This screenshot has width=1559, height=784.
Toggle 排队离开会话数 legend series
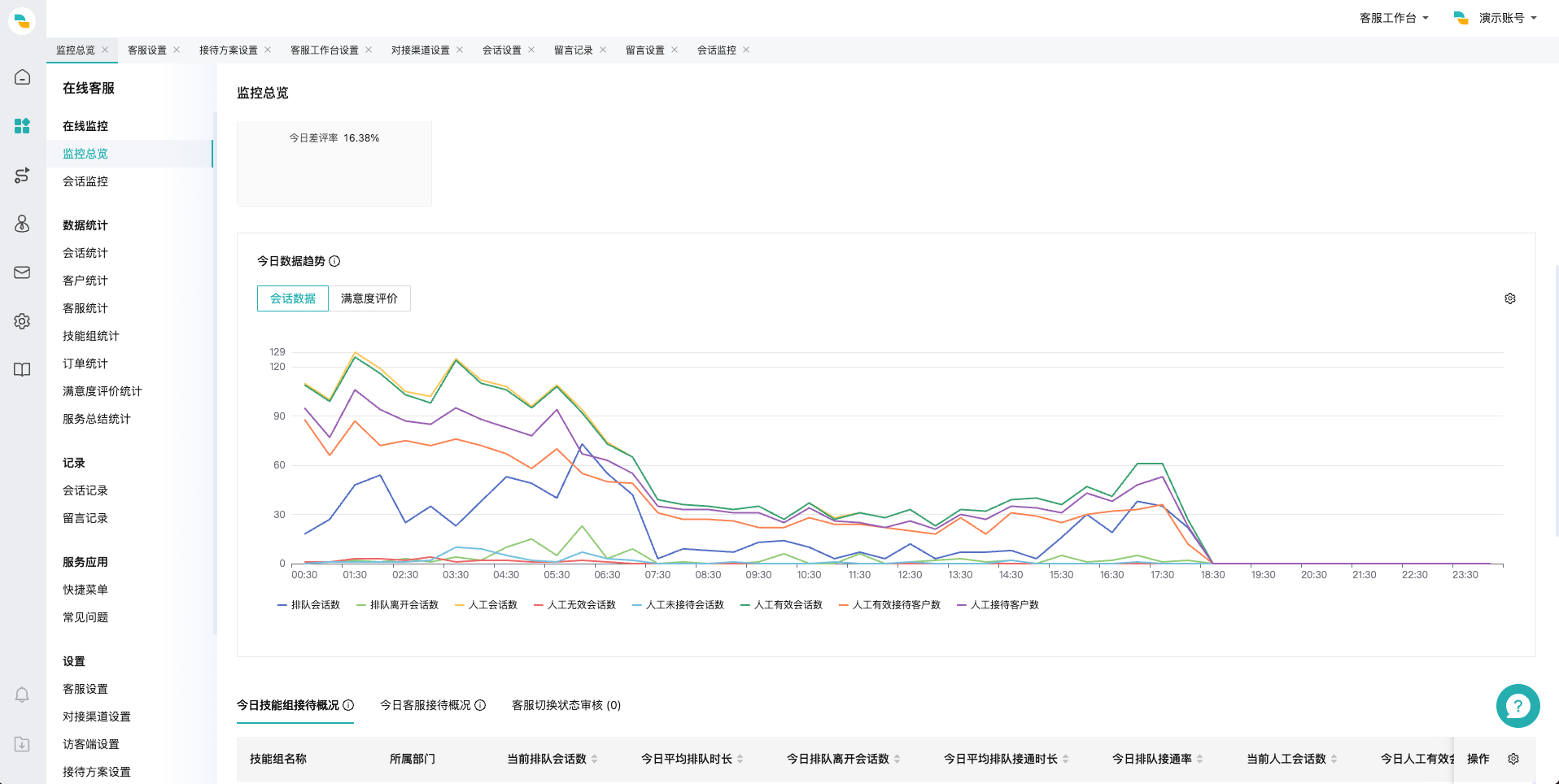[397, 605]
